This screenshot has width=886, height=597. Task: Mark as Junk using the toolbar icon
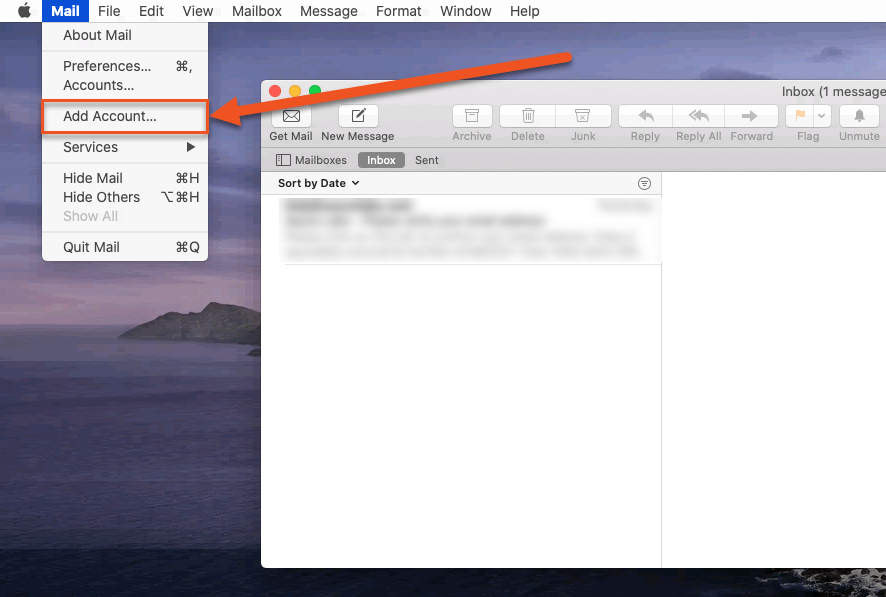(x=583, y=116)
